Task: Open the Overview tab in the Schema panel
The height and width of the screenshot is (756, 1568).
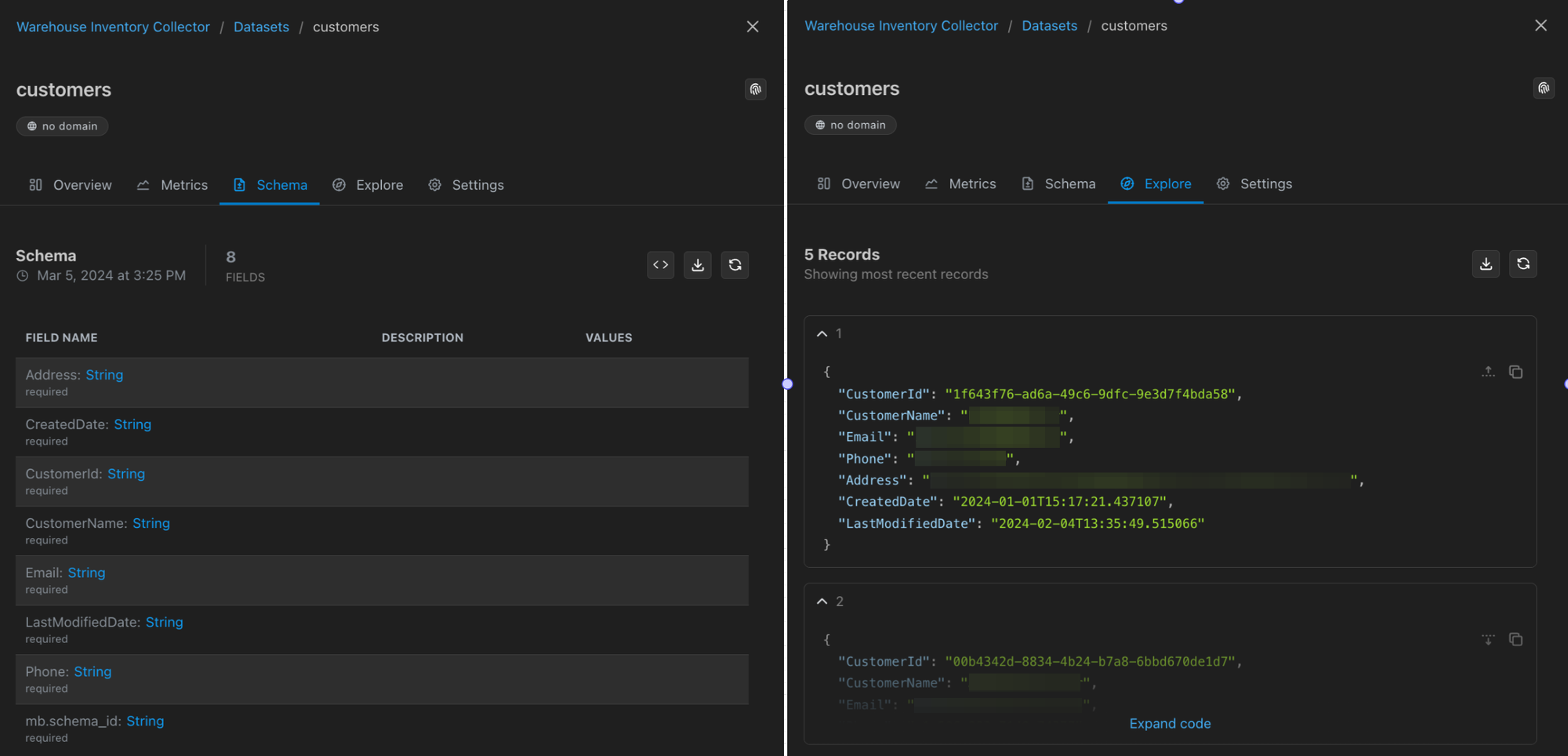Action: click(71, 185)
